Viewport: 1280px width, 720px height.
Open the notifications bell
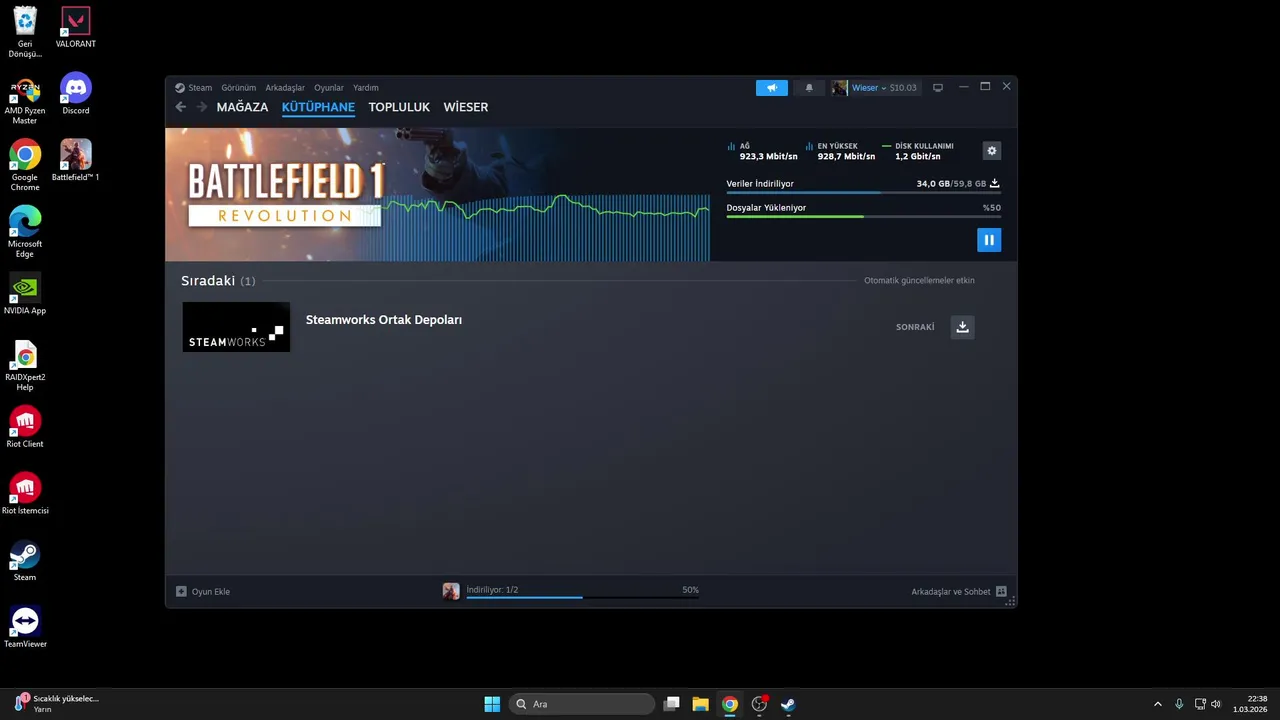point(809,88)
